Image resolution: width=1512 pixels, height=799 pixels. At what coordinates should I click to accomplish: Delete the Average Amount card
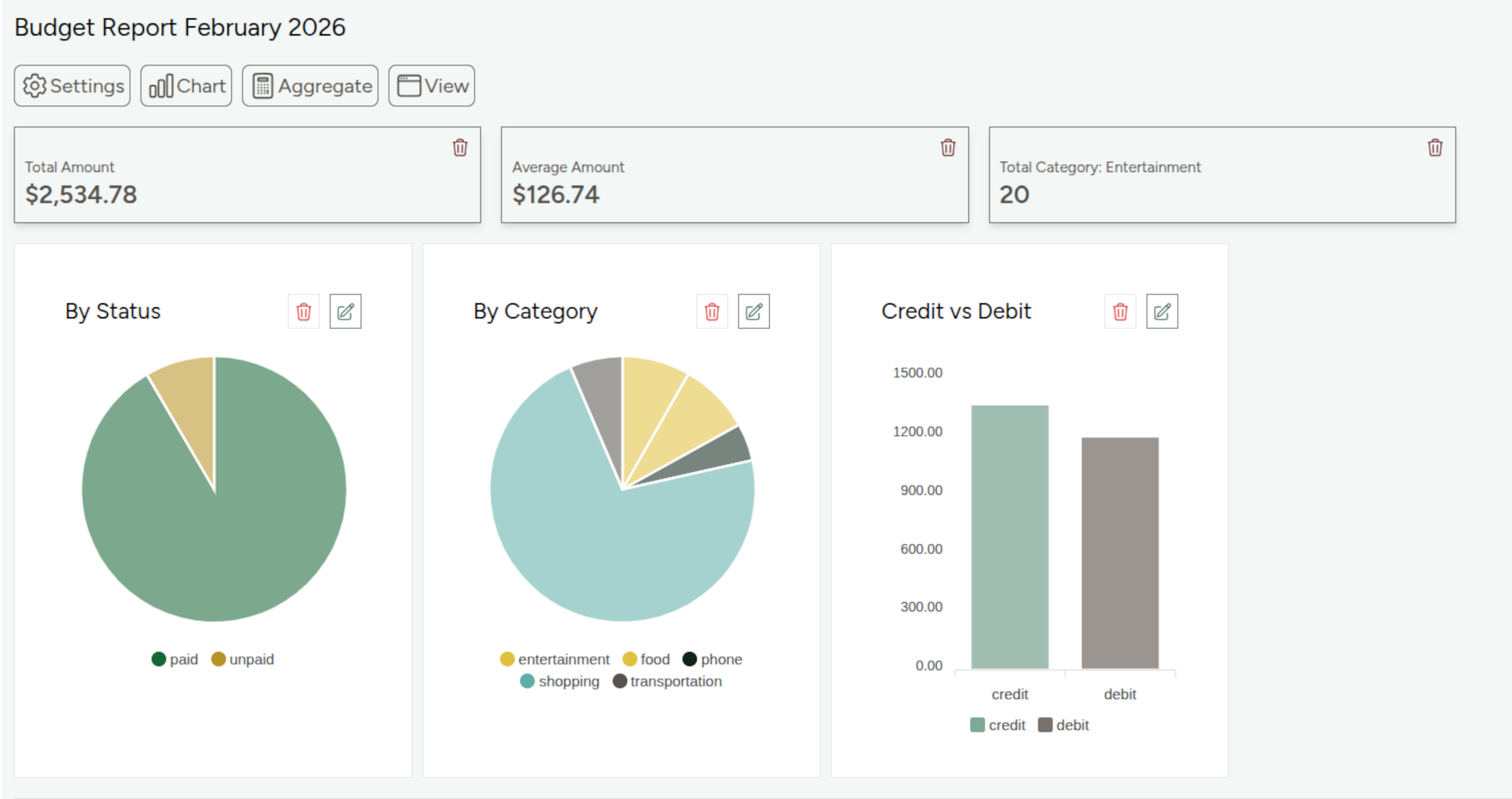tap(947, 147)
